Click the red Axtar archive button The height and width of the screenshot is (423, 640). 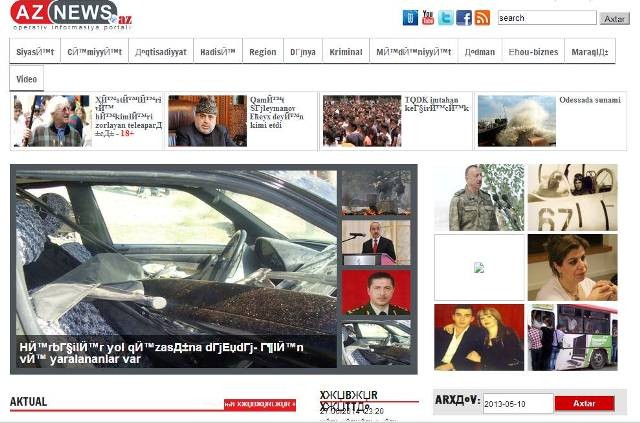point(584,403)
